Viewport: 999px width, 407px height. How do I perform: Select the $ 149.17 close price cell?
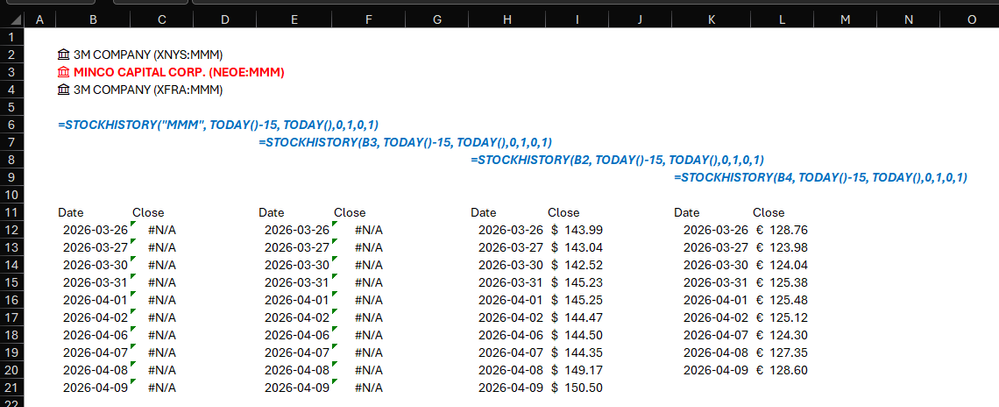577,370
